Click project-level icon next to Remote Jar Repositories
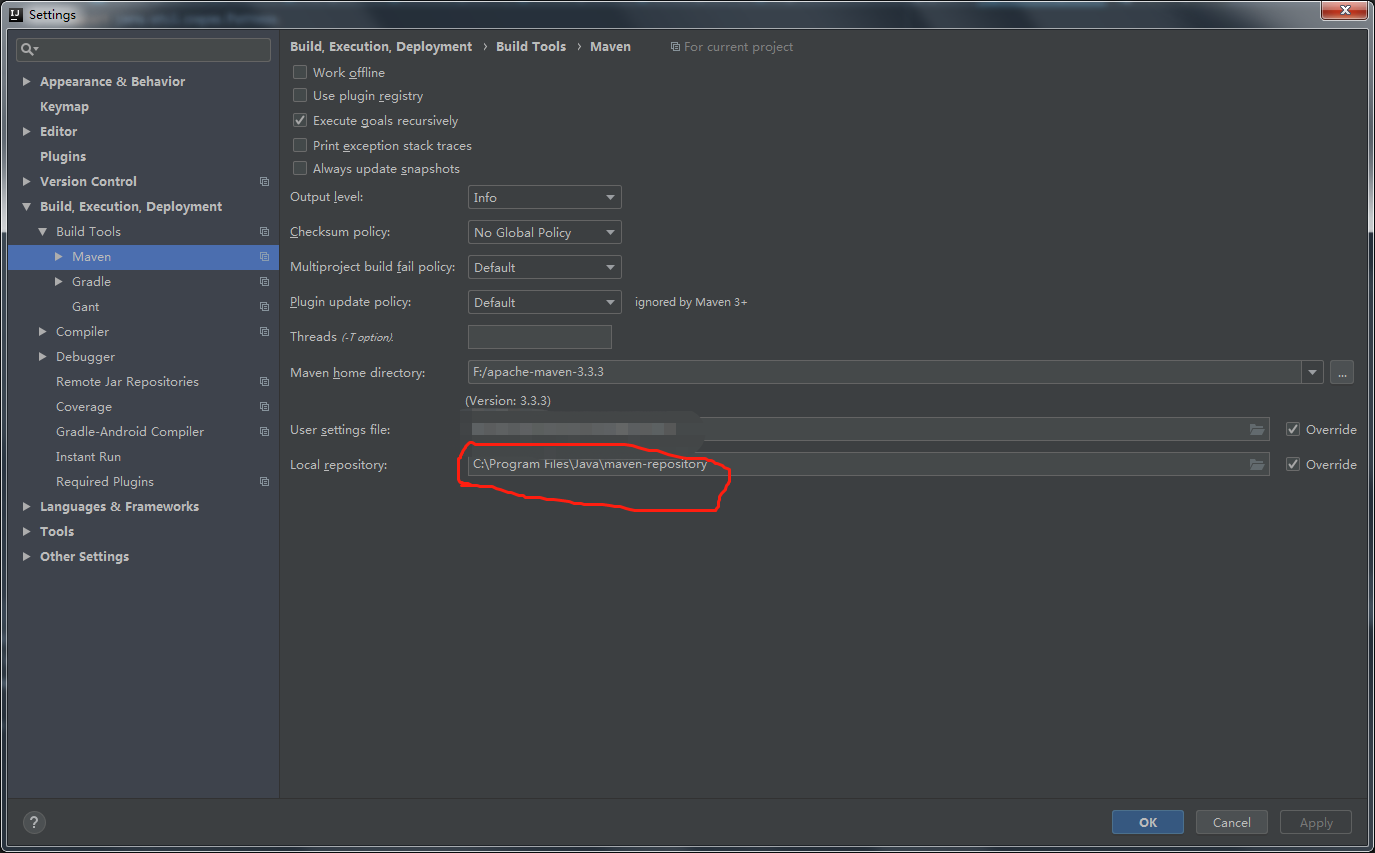This screenshot has width=1375, height=853. click(x=264, y=382)
